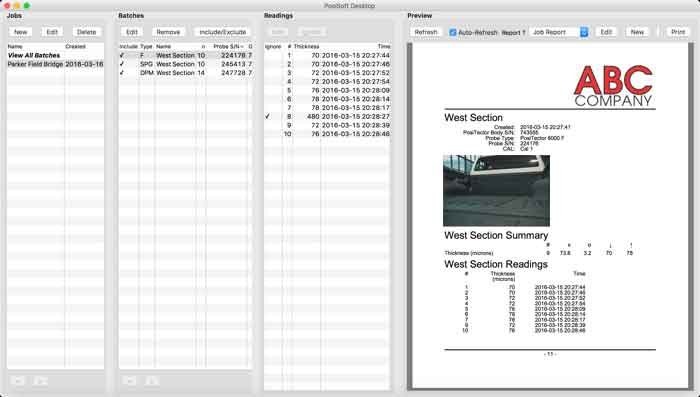This screenshot has height=397, width=700.
Task: Select reading 2 at 20:27:46
Action: click(327, 64)
